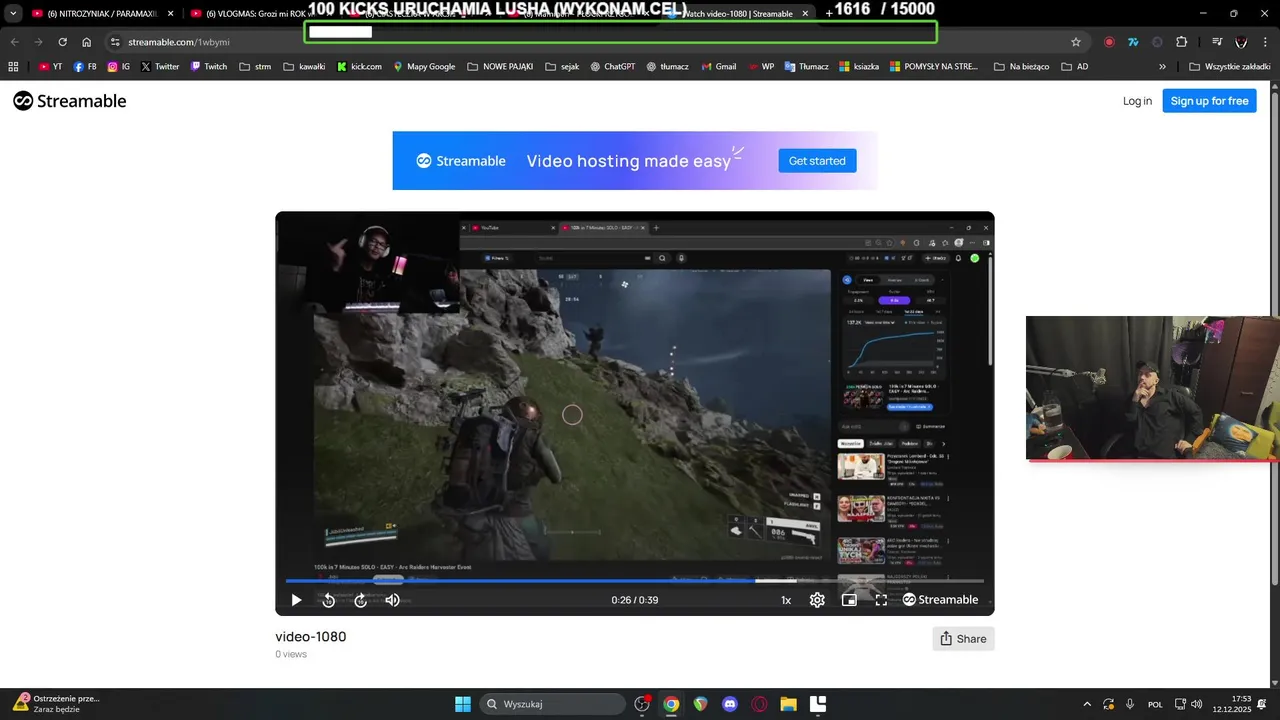Open the ChatGPT bookmark
Viewport: 1280px width, 720px height.
(x=612, y=67)
